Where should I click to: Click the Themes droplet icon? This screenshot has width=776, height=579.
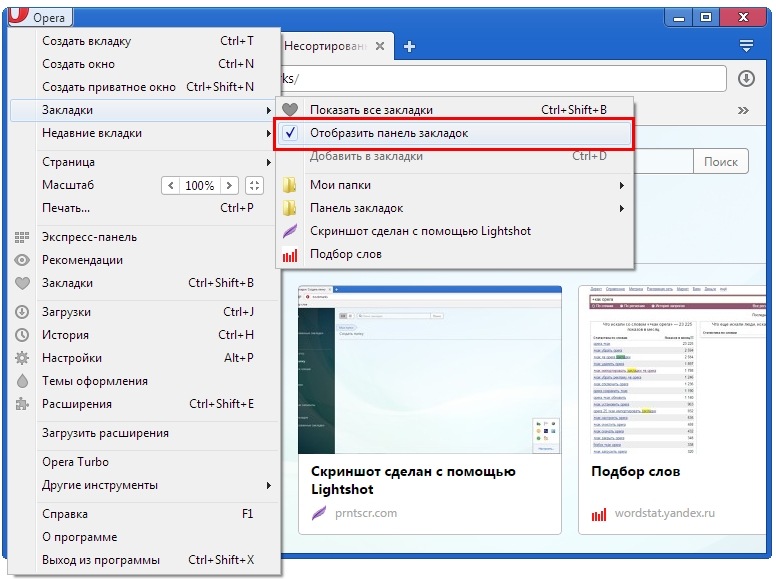22,381
